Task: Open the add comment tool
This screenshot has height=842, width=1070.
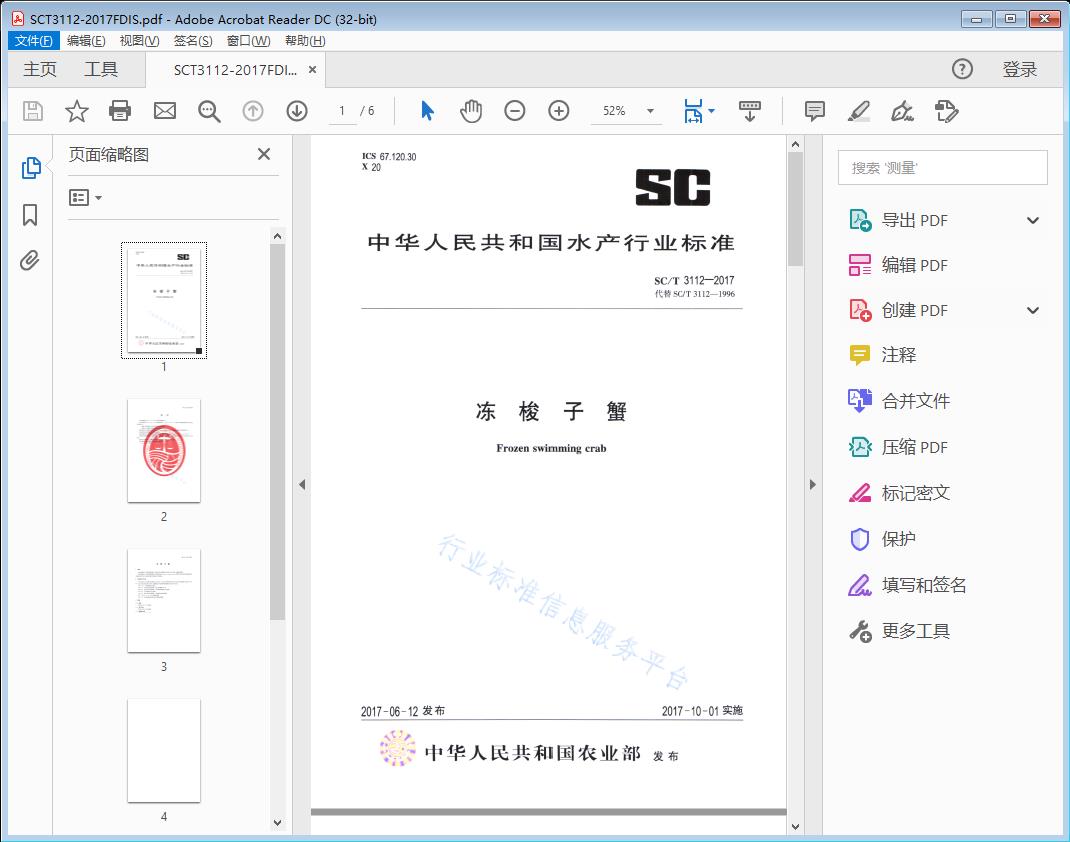Action: 815,111
